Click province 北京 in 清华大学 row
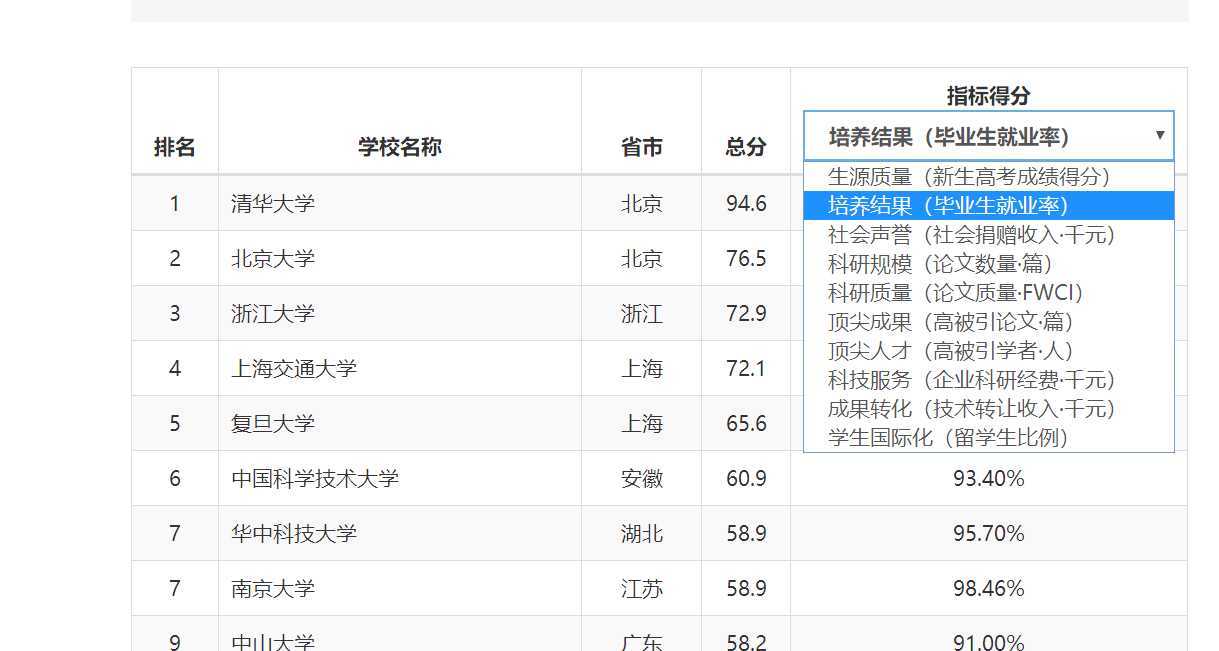1219x651 pixels. tap(641, 204)
